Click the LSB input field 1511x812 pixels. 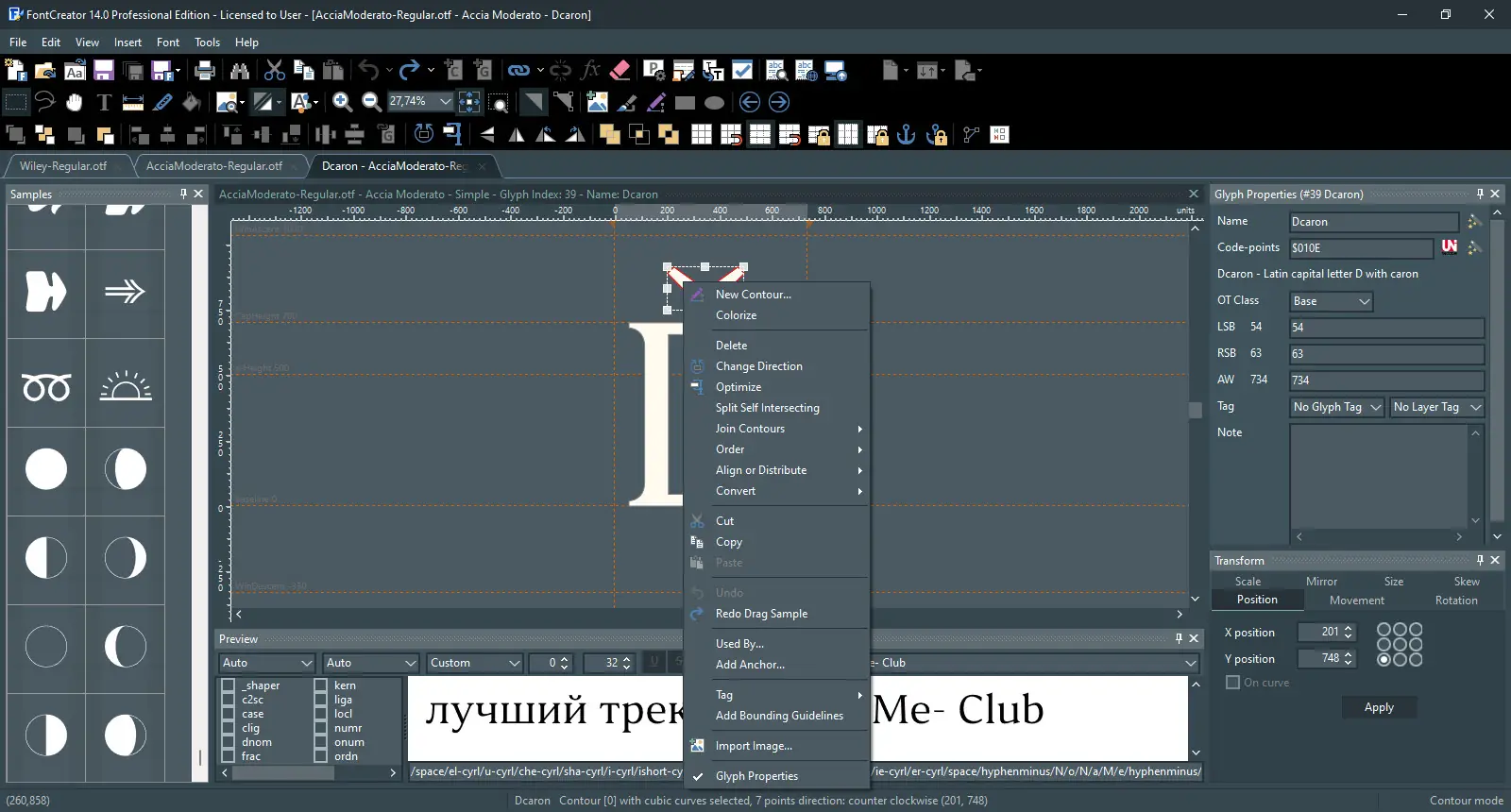tap(1386, 328)
